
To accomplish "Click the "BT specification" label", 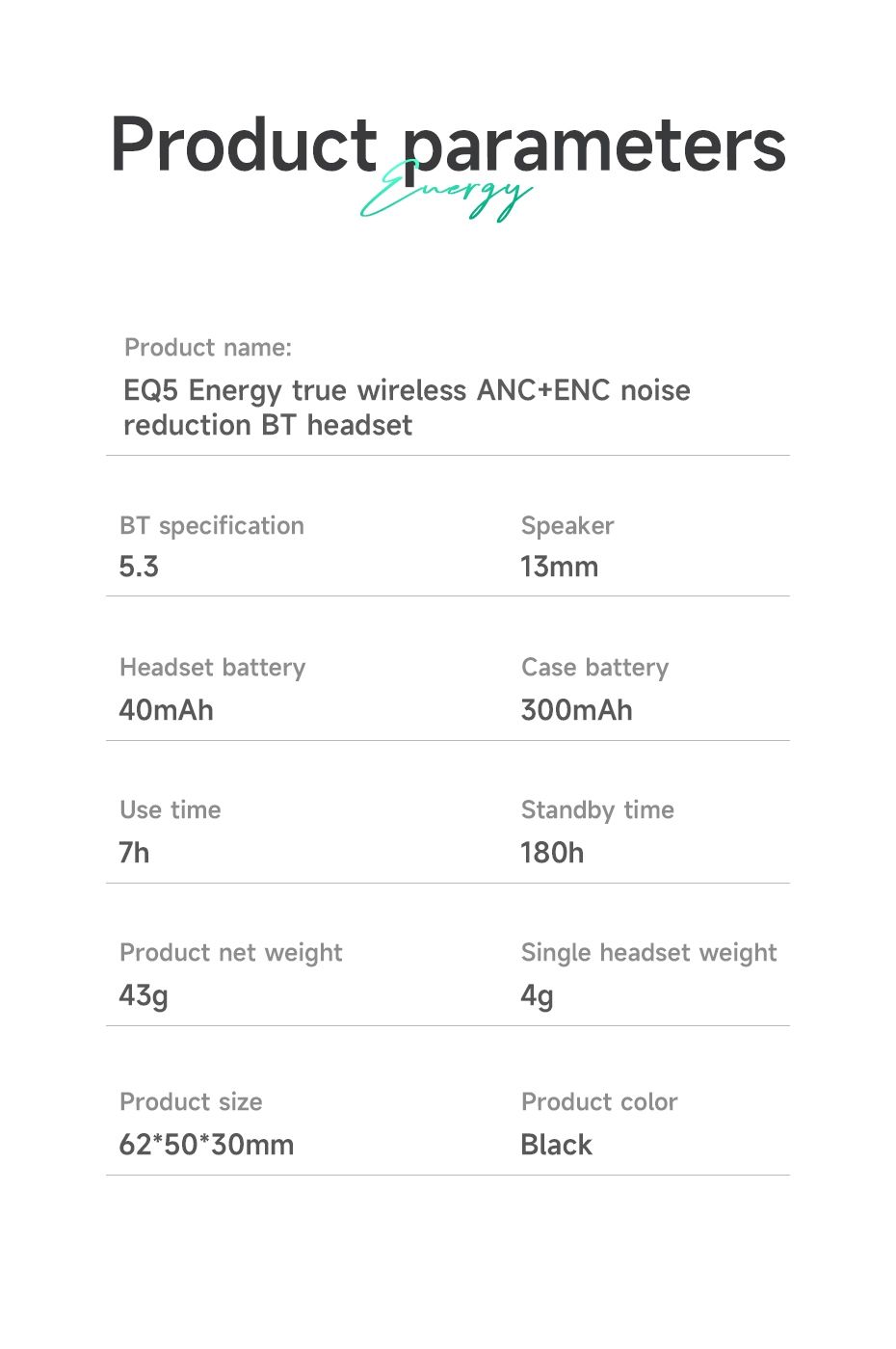I will pyautogui.click(x=212, y=525).
